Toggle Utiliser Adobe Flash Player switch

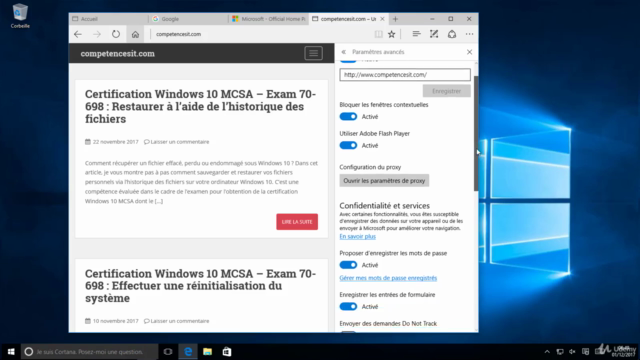click(348, 145)
